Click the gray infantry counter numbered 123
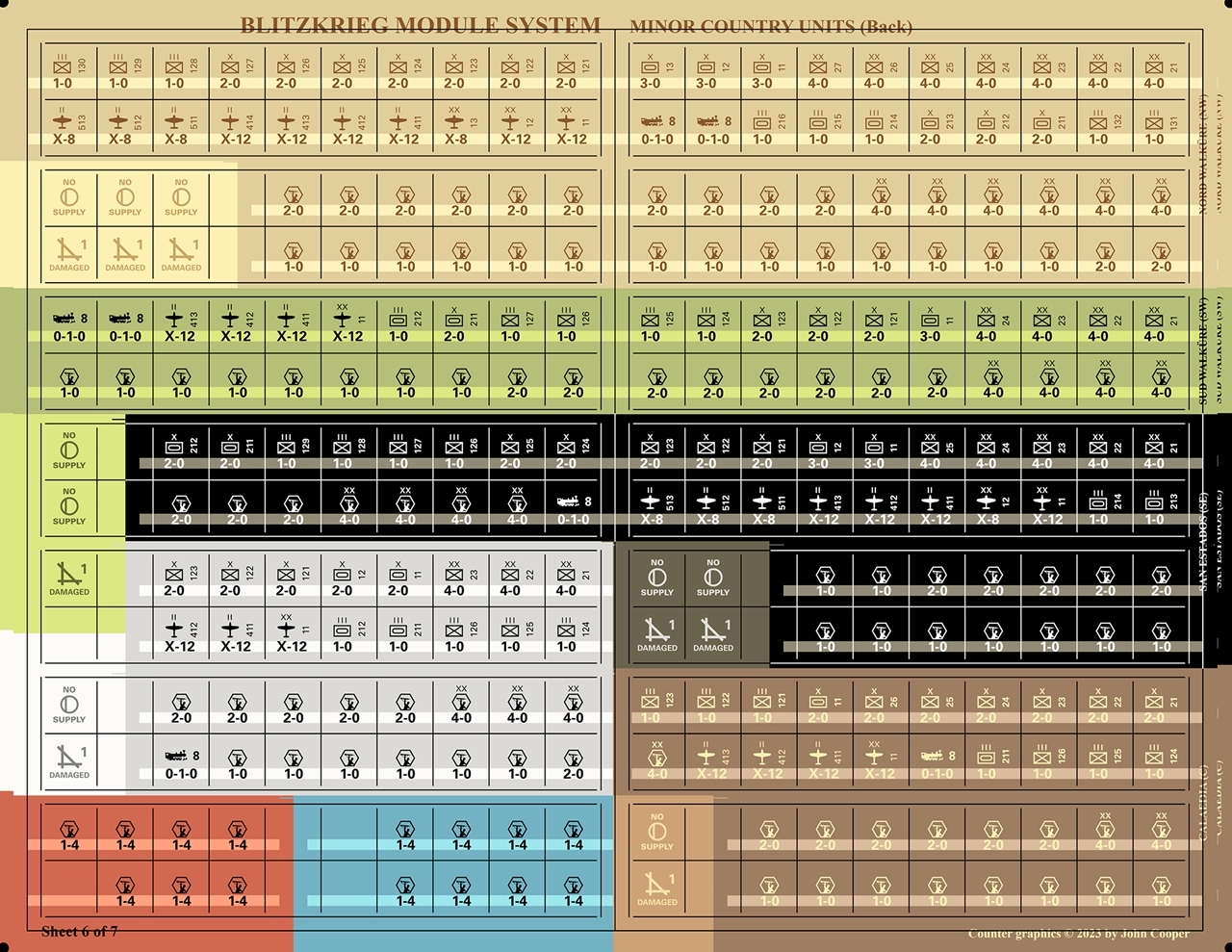This screenshot has width=1232, height=952. [x=181, y=580]
